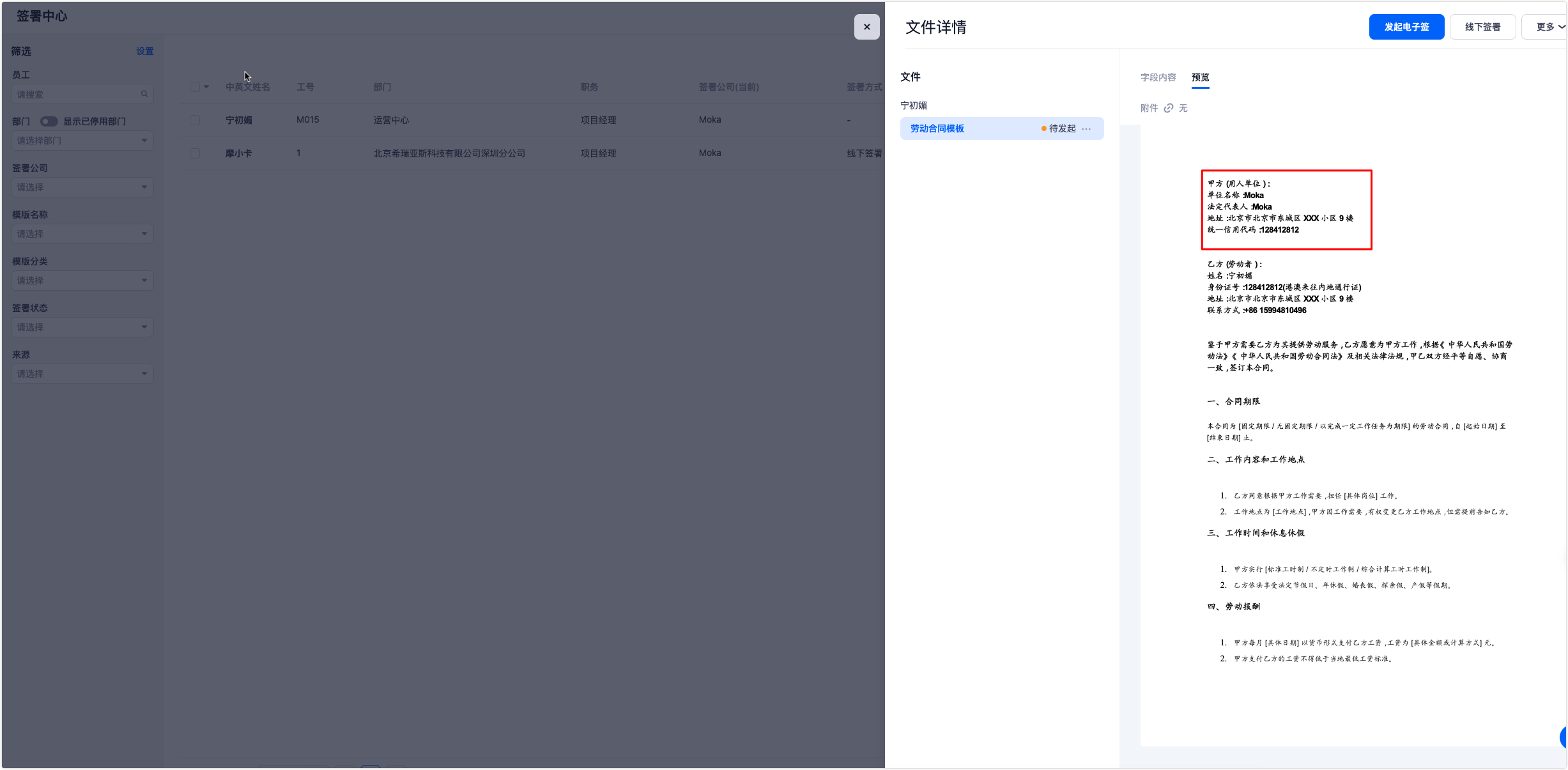Check the checkbox for 摩小卡 row
This screenshot has width=1568, height=770.
click(x=195, y=153)
